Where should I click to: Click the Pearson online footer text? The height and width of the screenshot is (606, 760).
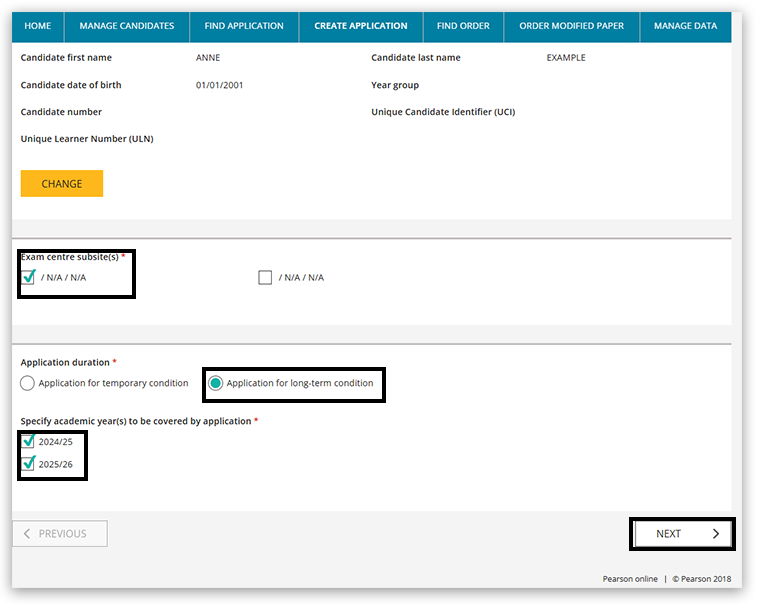click(x=630, y=579)
